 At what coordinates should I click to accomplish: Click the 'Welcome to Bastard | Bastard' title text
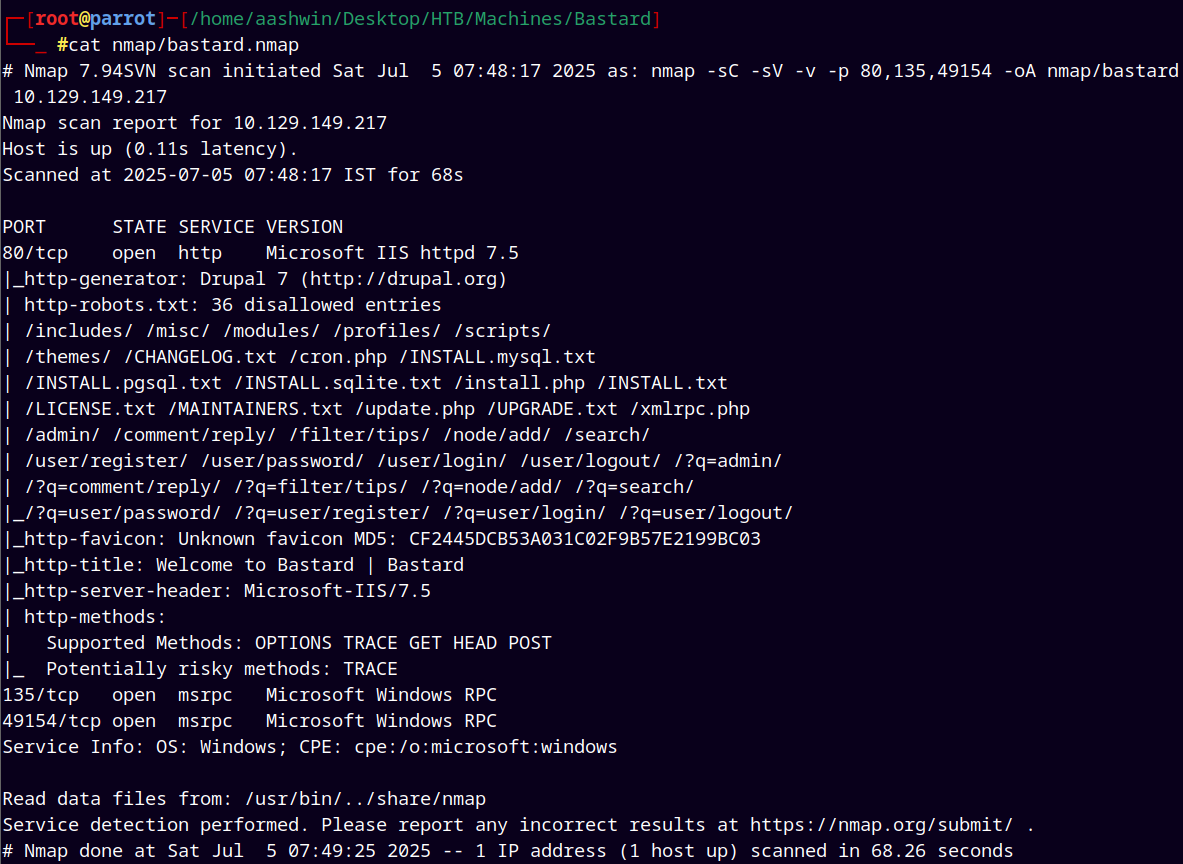click(x=310, y=565)
